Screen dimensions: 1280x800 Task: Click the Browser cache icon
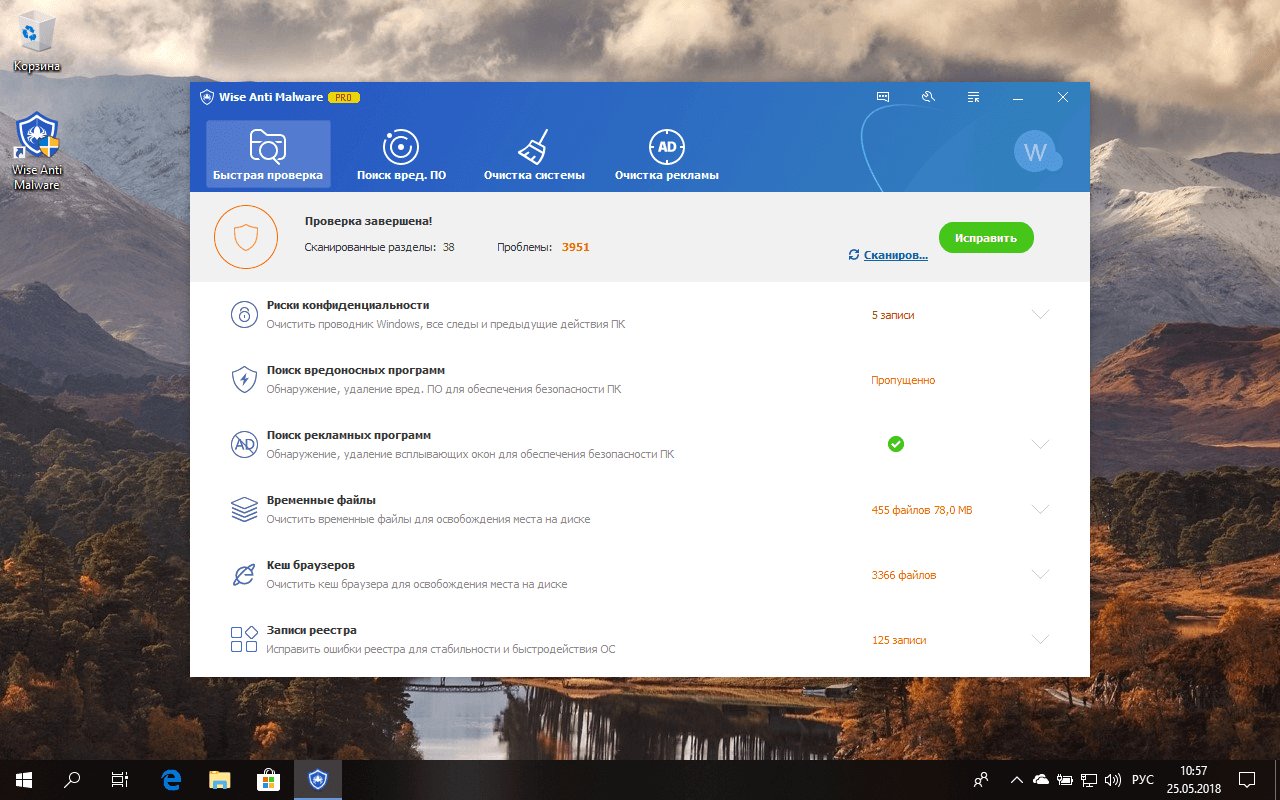pos(244,574)
